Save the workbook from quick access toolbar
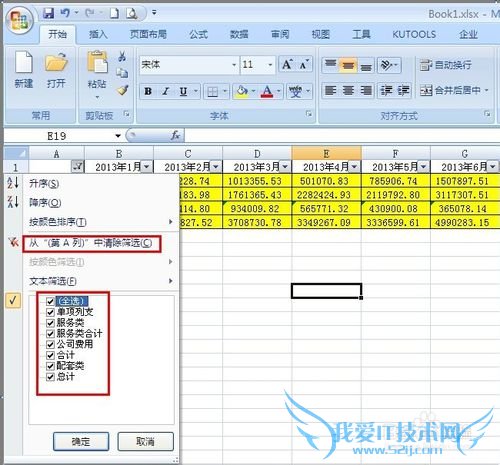This screenshot has width=500, height=465. point(49,13)
